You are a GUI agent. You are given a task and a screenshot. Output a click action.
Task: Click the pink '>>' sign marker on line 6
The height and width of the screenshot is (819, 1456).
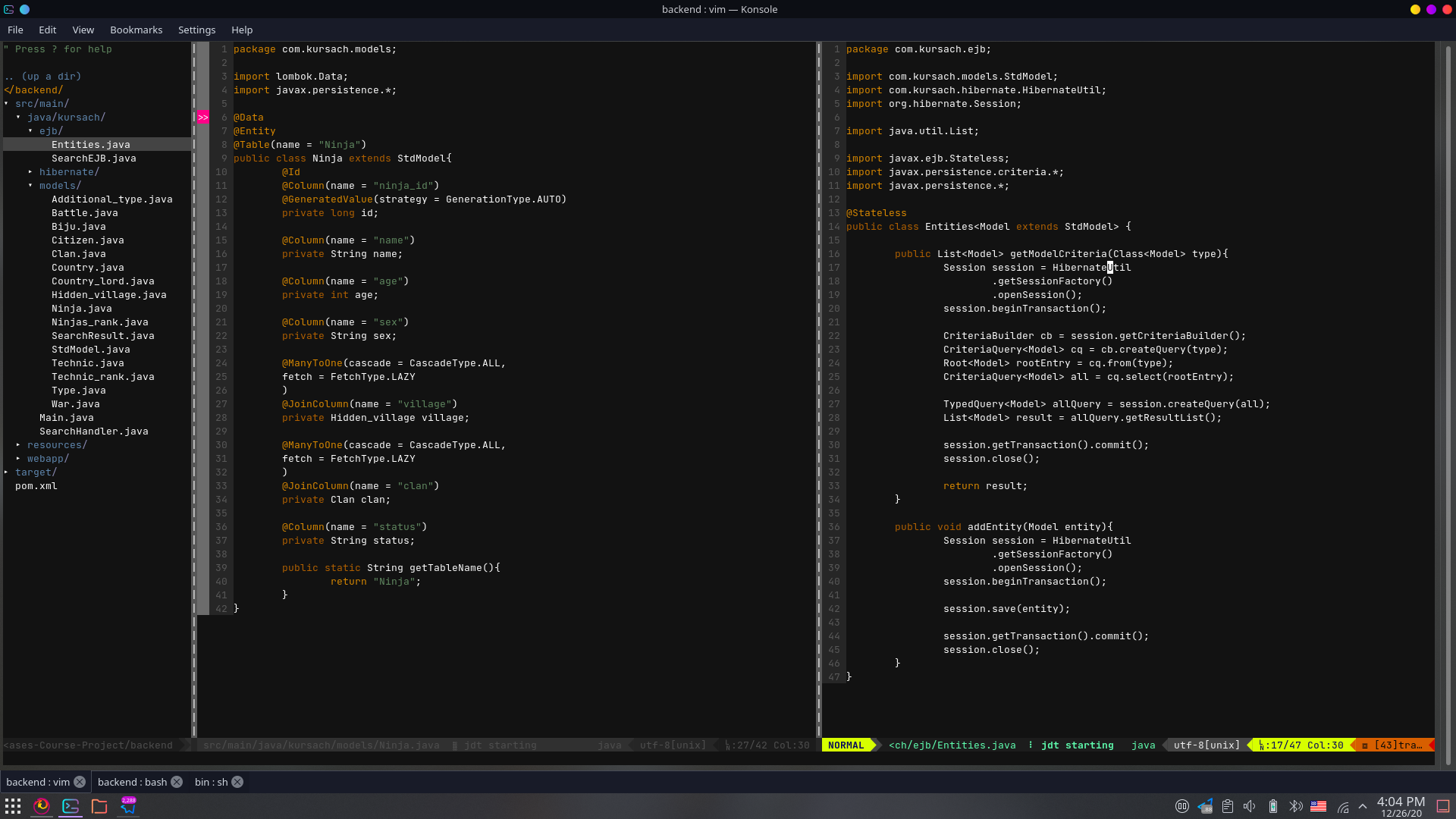click(x=202, y=118)
